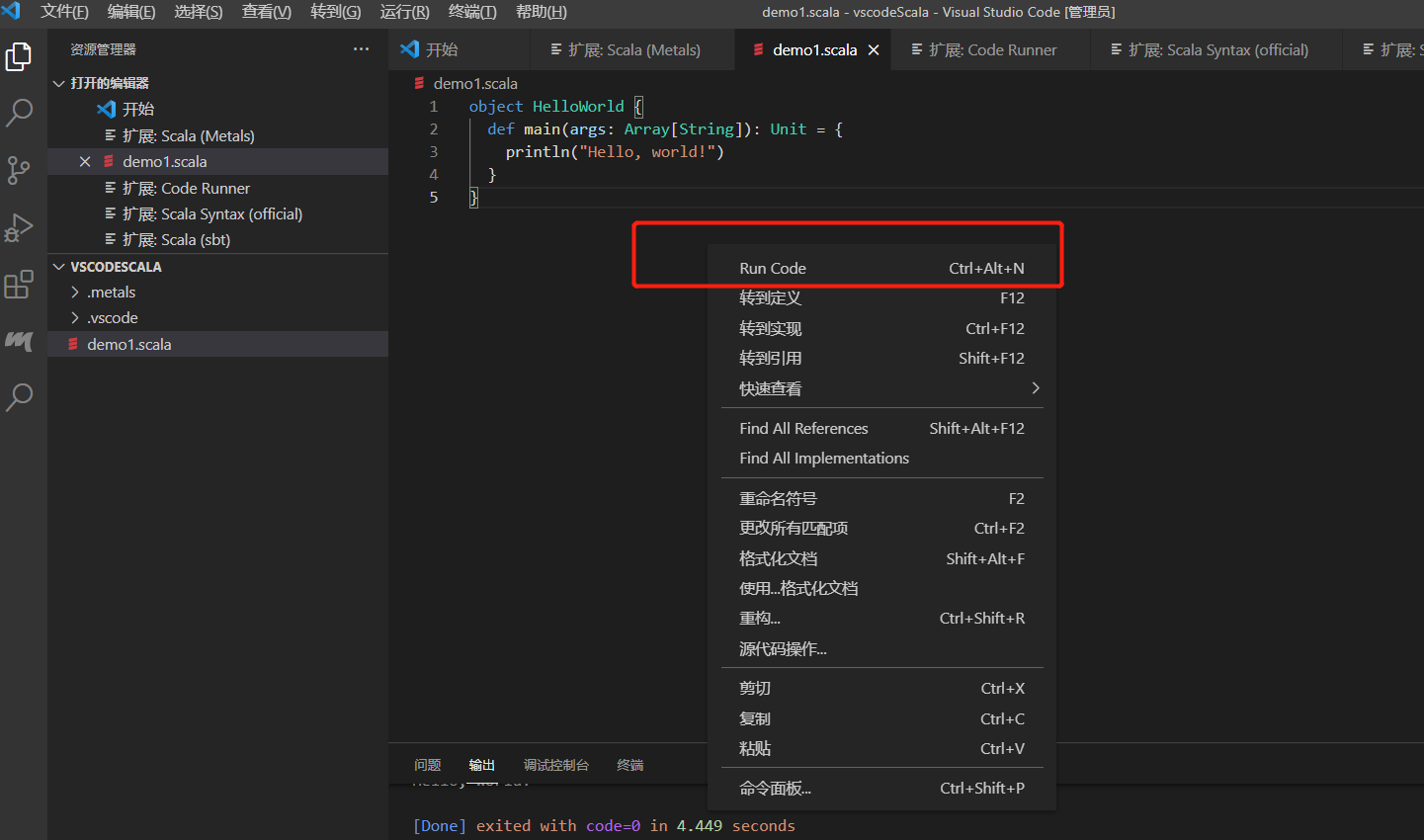Click Find All References in the context menu

pyautogui.click(x=803, y=428)
